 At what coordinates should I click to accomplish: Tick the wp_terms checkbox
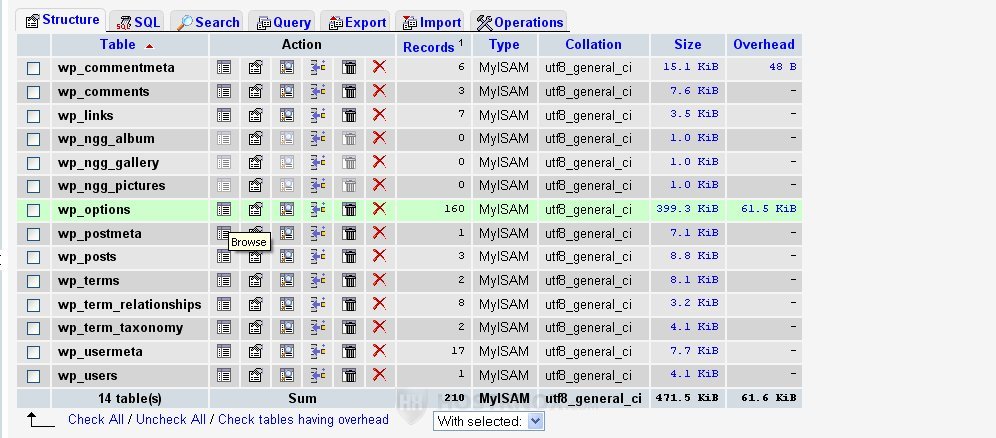click(34, 281)
